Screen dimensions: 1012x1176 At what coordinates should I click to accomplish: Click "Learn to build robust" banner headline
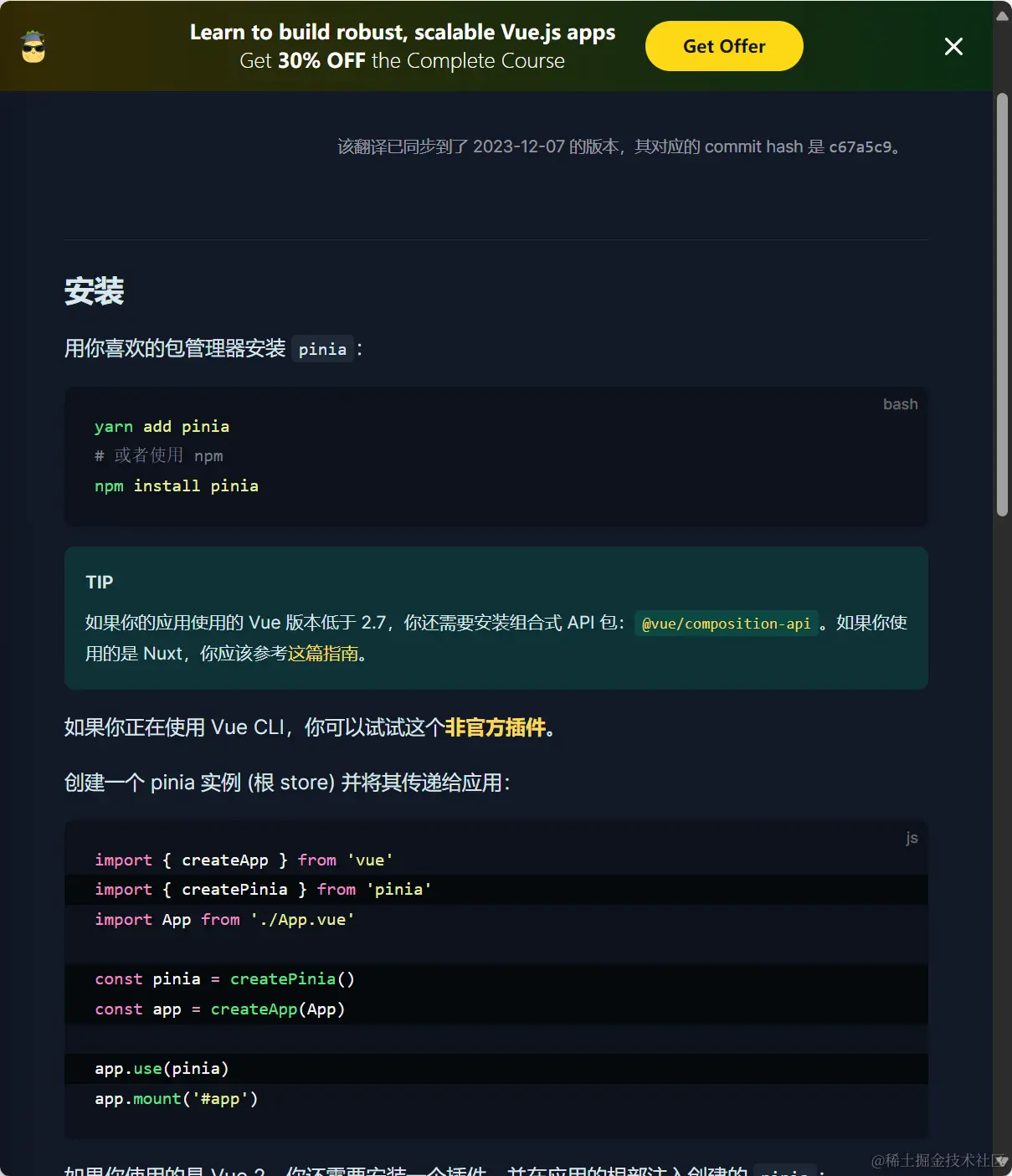tap(403, 32)
